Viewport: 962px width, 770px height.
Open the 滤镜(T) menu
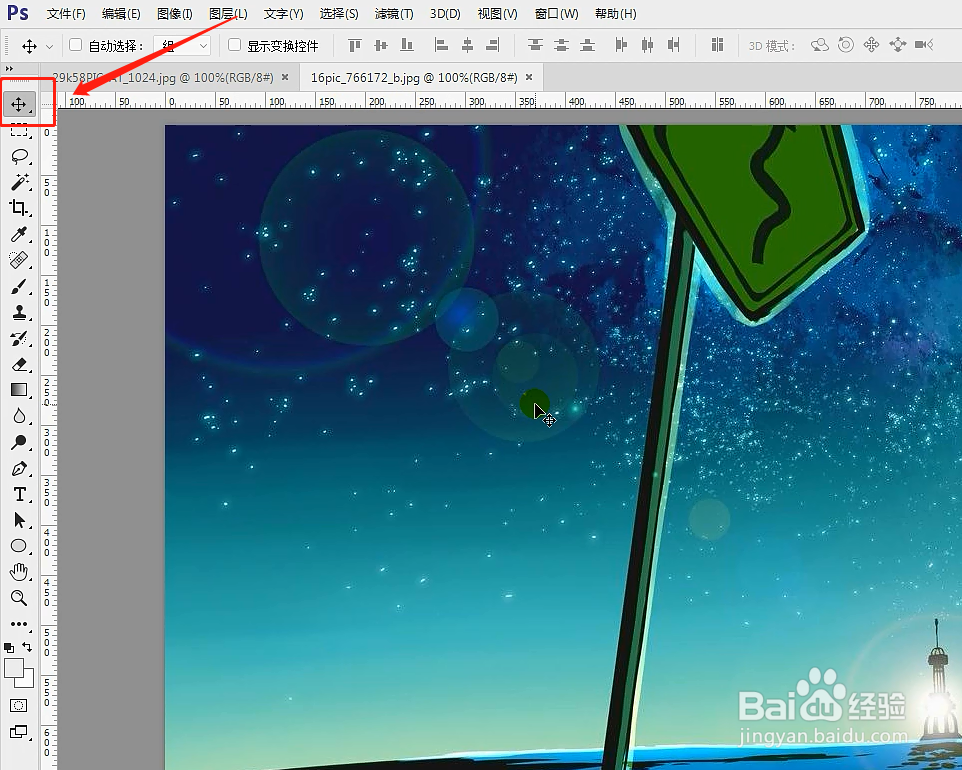click(x=394, y=13)
